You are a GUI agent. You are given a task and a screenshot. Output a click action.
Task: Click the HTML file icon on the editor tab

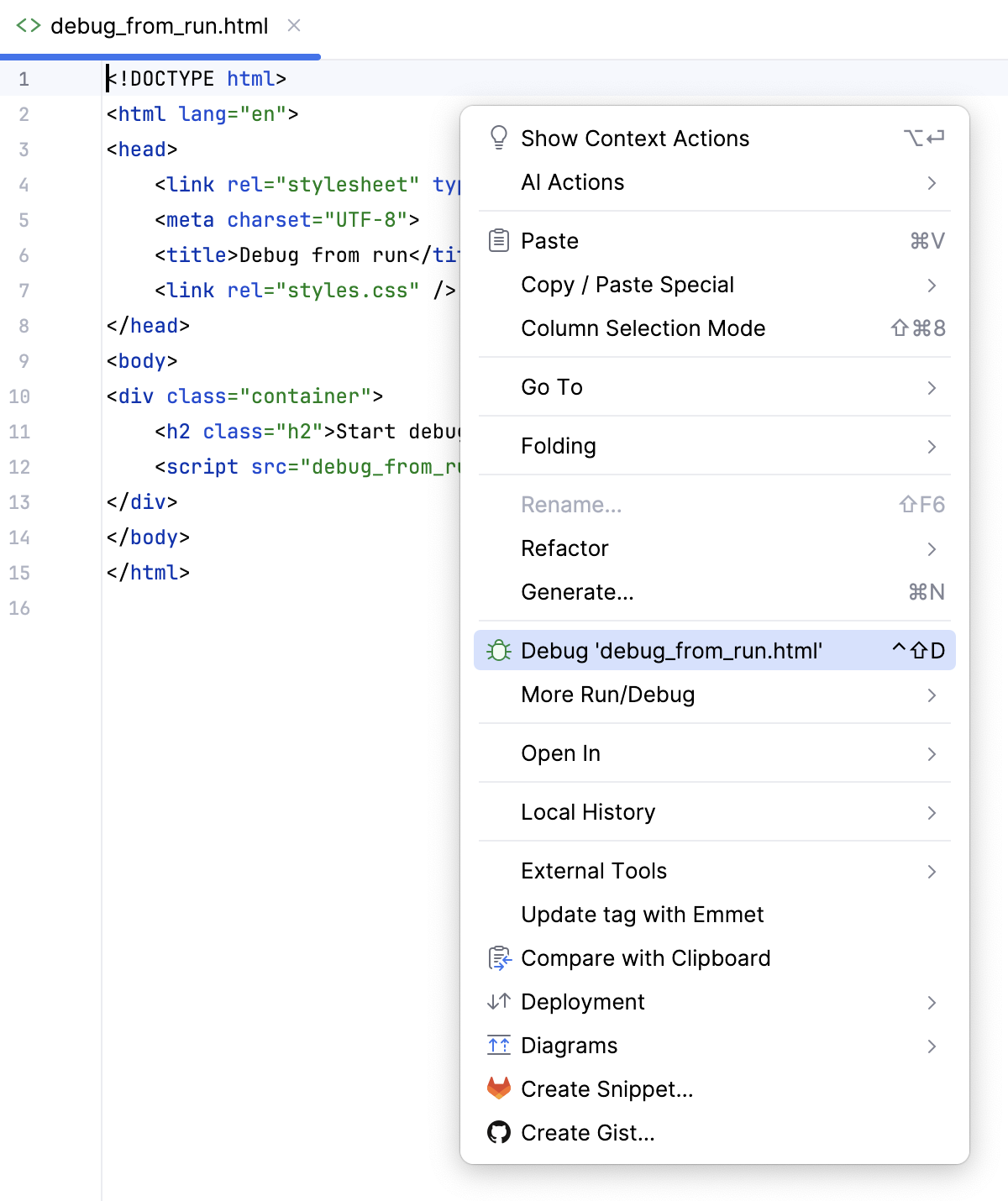[x=28, y=26]
